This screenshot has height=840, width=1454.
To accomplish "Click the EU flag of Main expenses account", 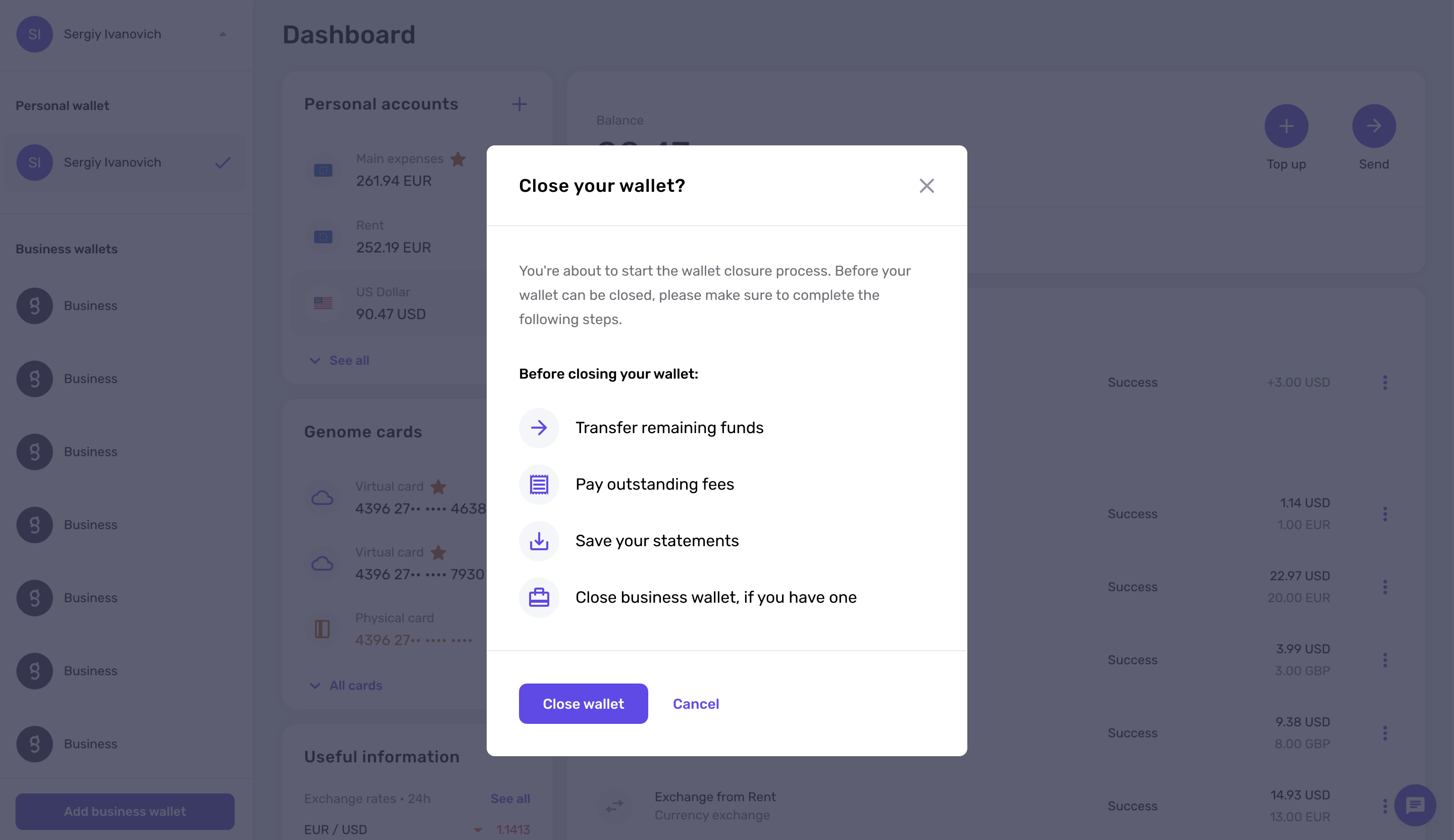I will point(323,170).
